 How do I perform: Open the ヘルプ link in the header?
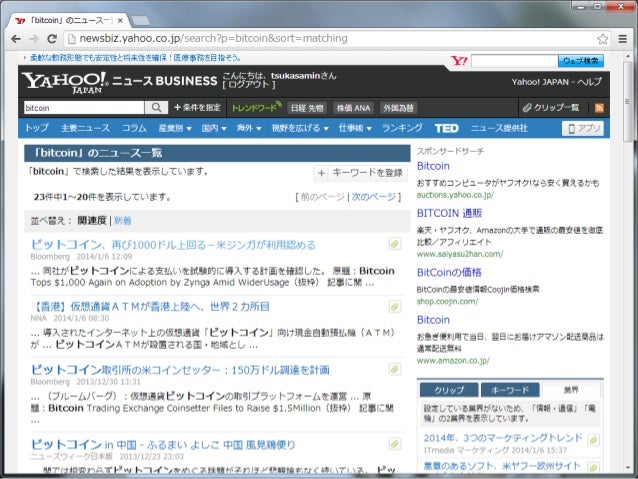(x=589, y=82)
